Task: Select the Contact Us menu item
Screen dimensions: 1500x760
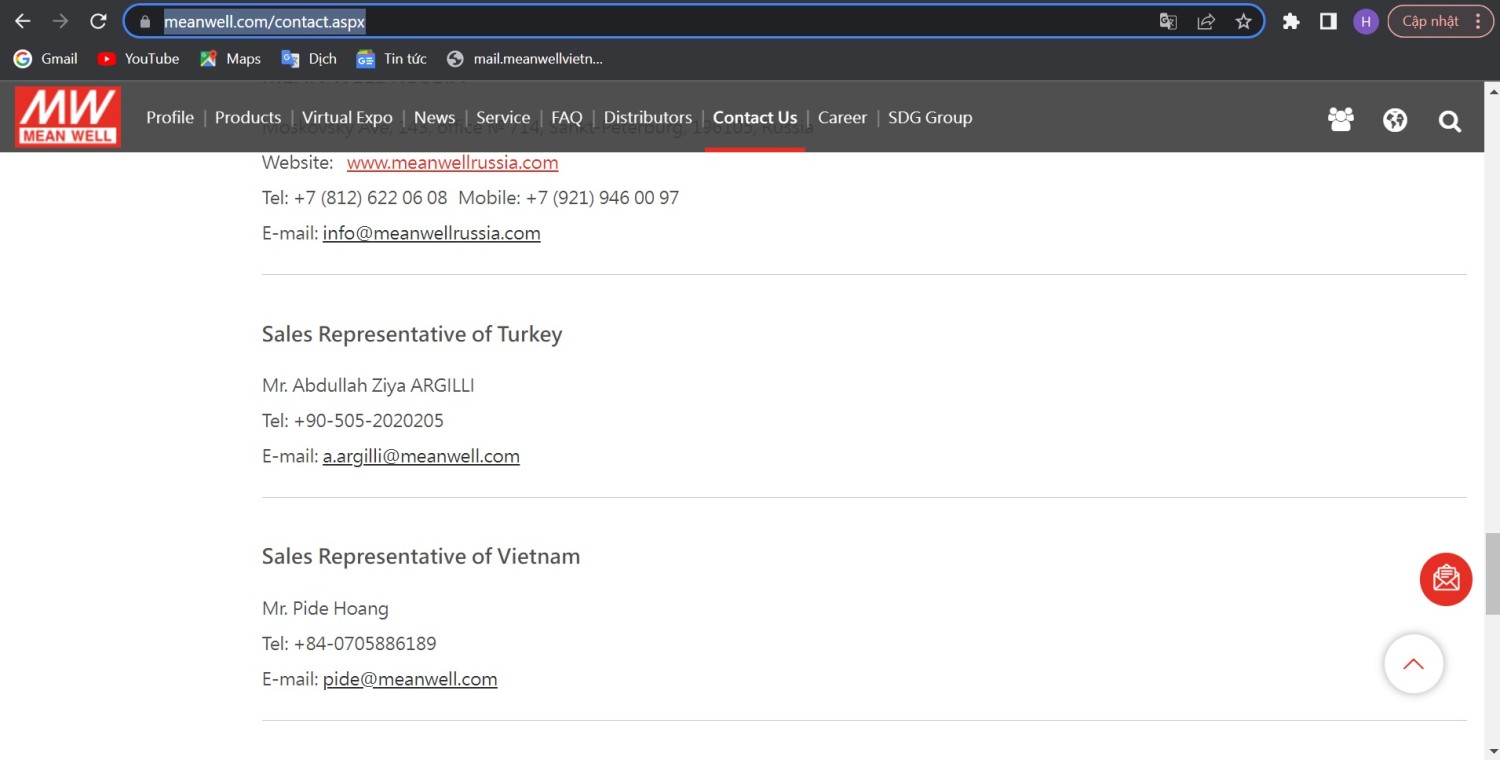Action: (755, 117)
